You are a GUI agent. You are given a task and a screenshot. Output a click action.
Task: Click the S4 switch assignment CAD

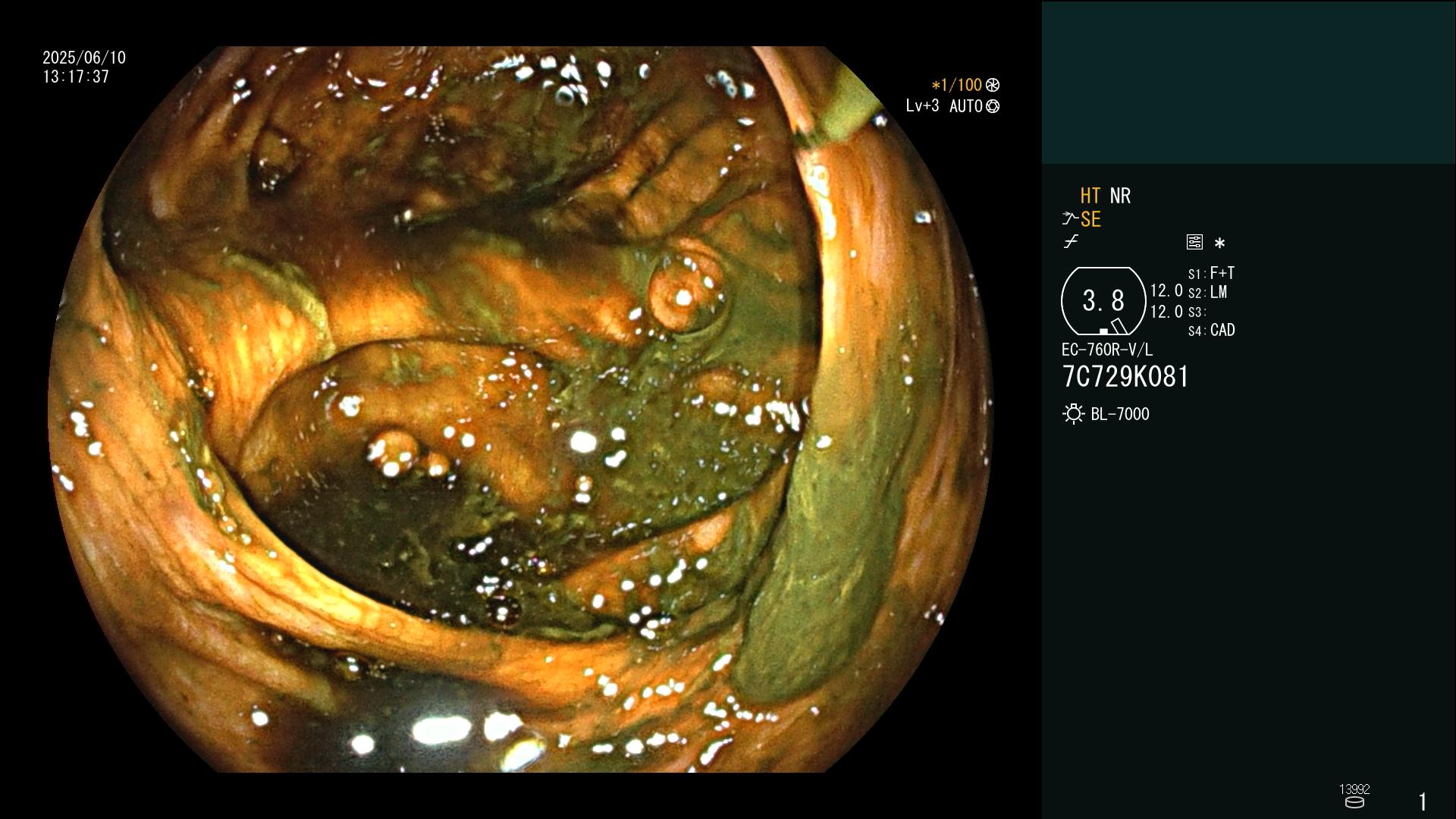pyautogui.click(x=1211, y=330)
